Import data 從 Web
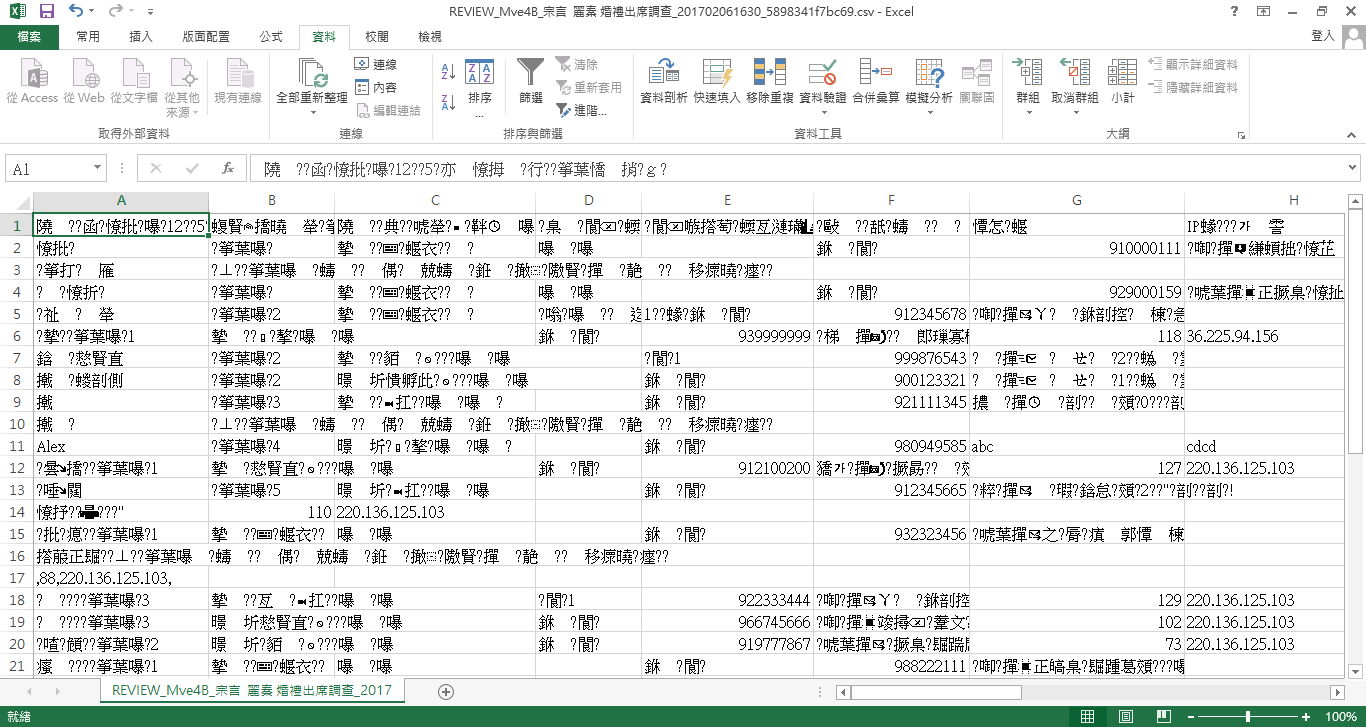 84,83
